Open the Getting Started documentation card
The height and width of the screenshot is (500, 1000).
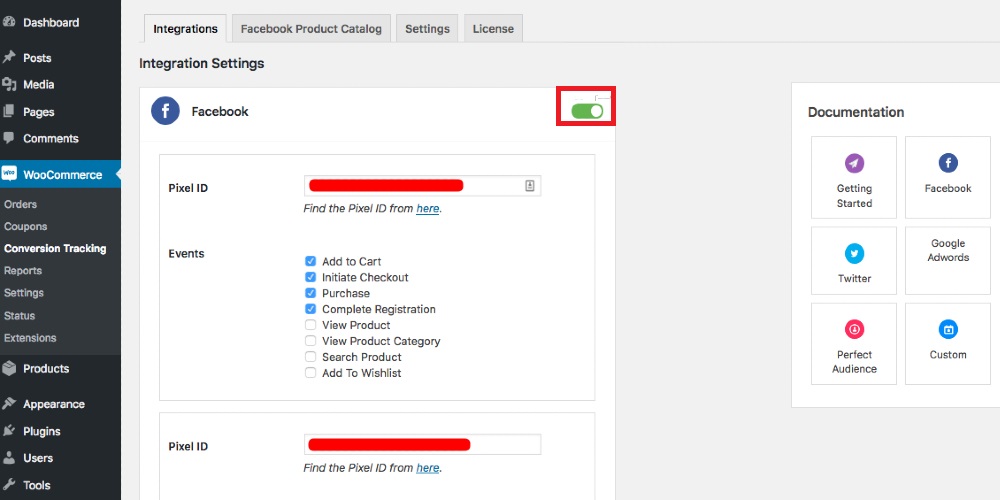[854, 177]
